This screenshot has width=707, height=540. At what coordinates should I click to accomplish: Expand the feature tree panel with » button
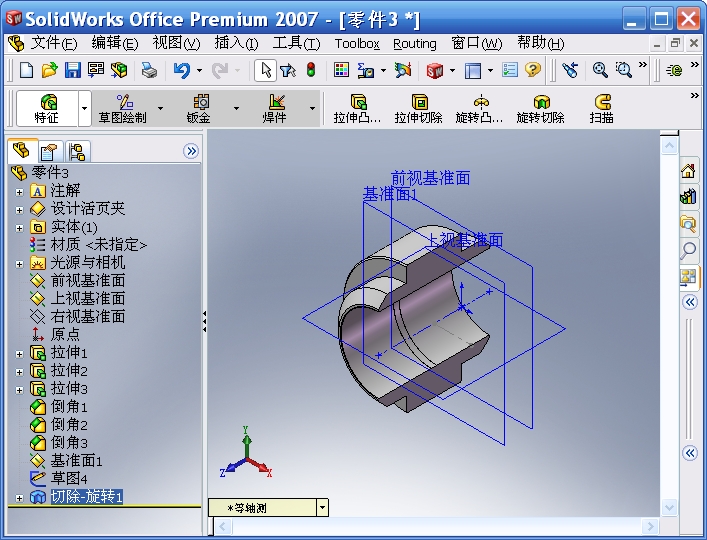point(191,151)
